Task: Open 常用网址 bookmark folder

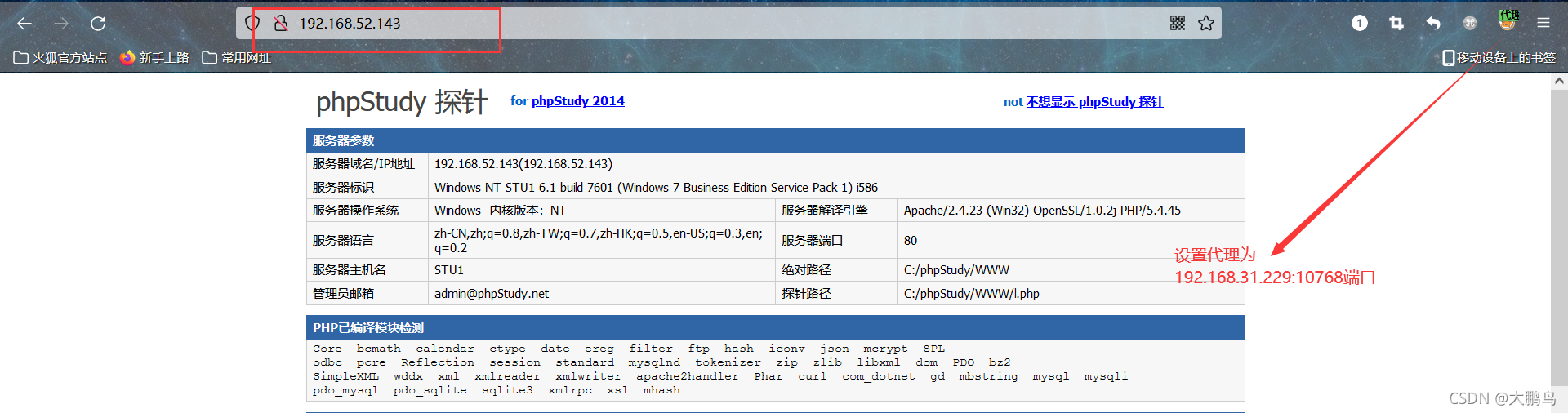Action: coord(237,57)
